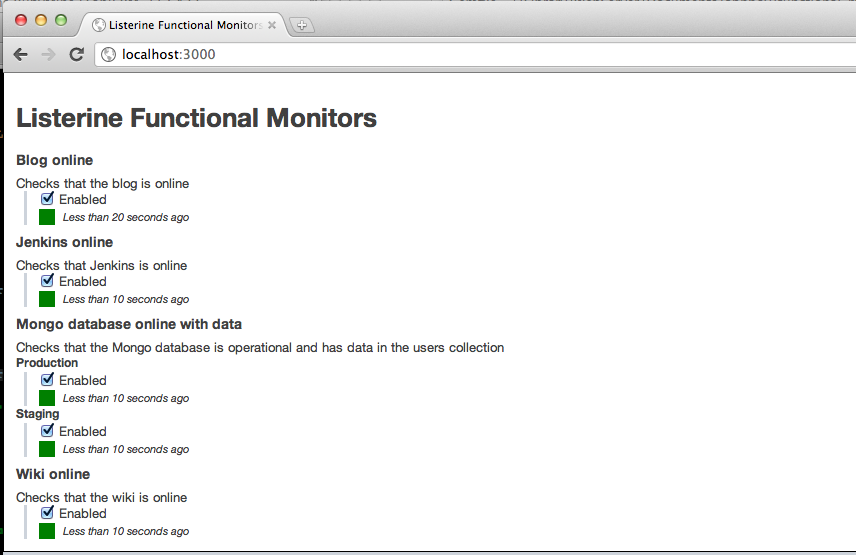Click the localhost:3000 address field
The image size is (856, 555).
click(475, 55)
